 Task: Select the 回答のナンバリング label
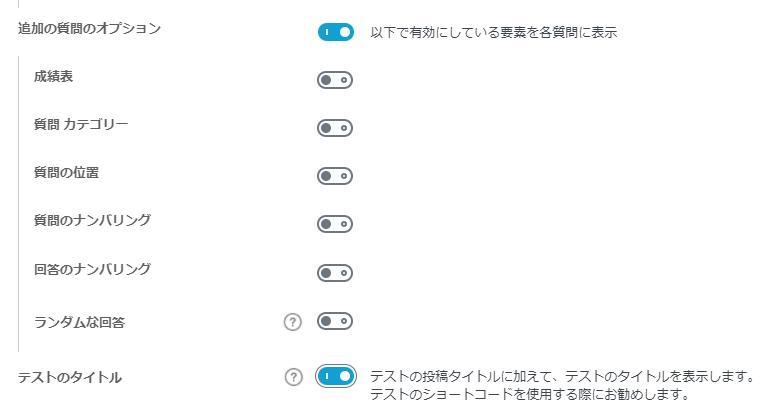(x=92, y=269)
